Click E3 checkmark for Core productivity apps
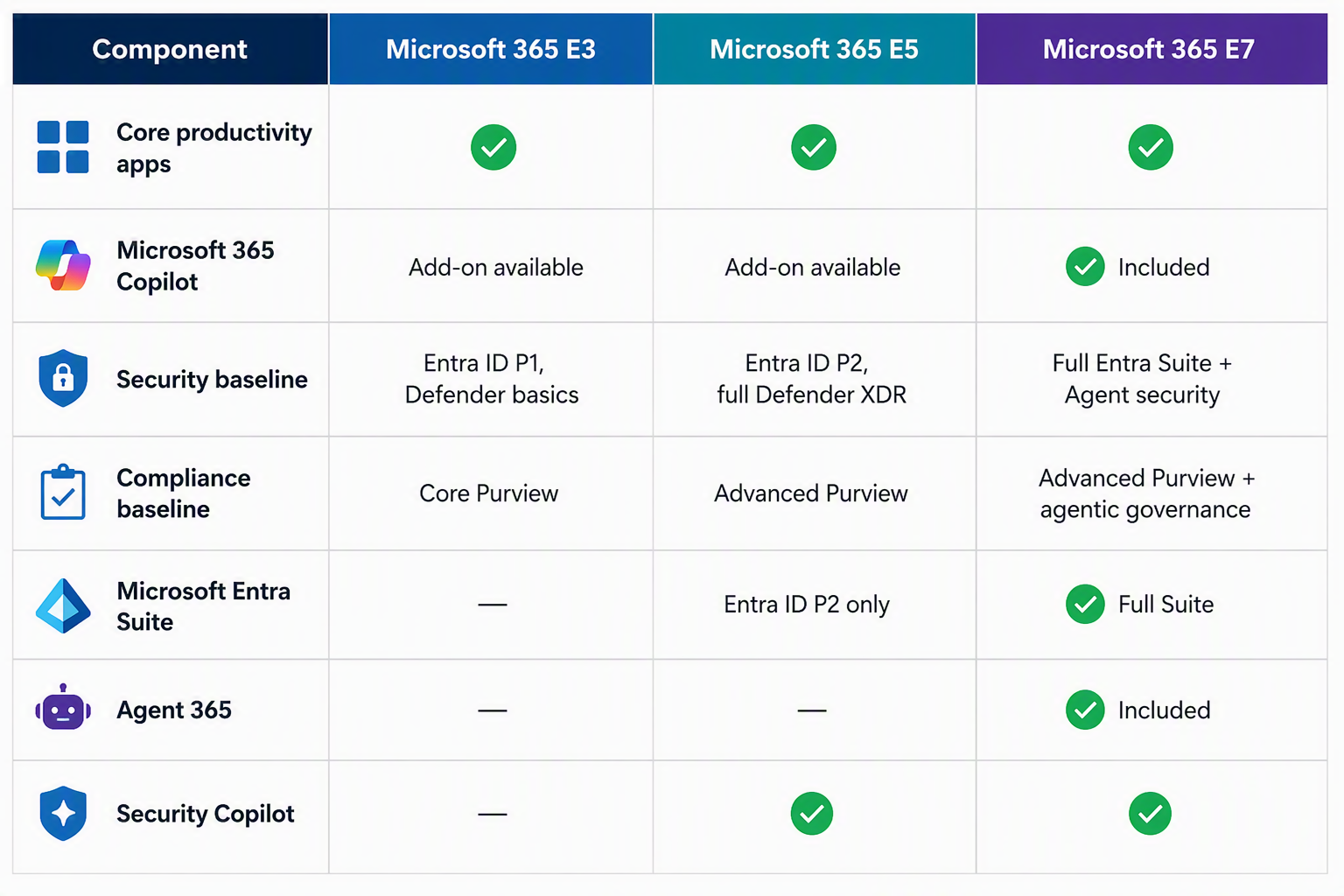1344x896 pixels. click(x=493, y=147)
